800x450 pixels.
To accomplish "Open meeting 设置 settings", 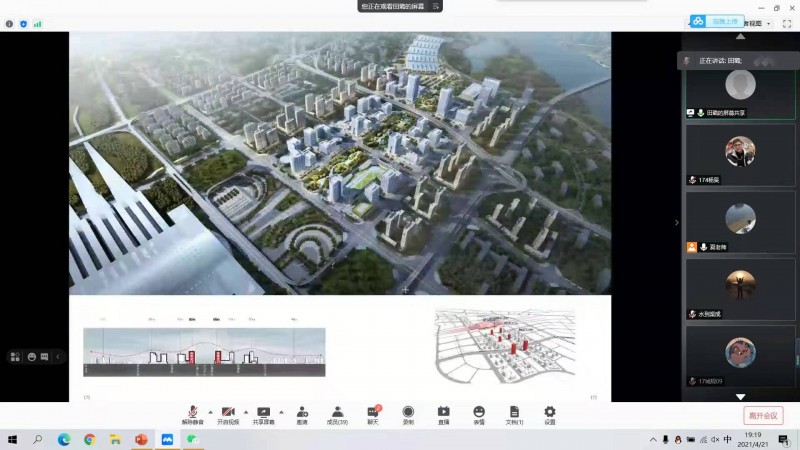I will (x=549, y=413).
